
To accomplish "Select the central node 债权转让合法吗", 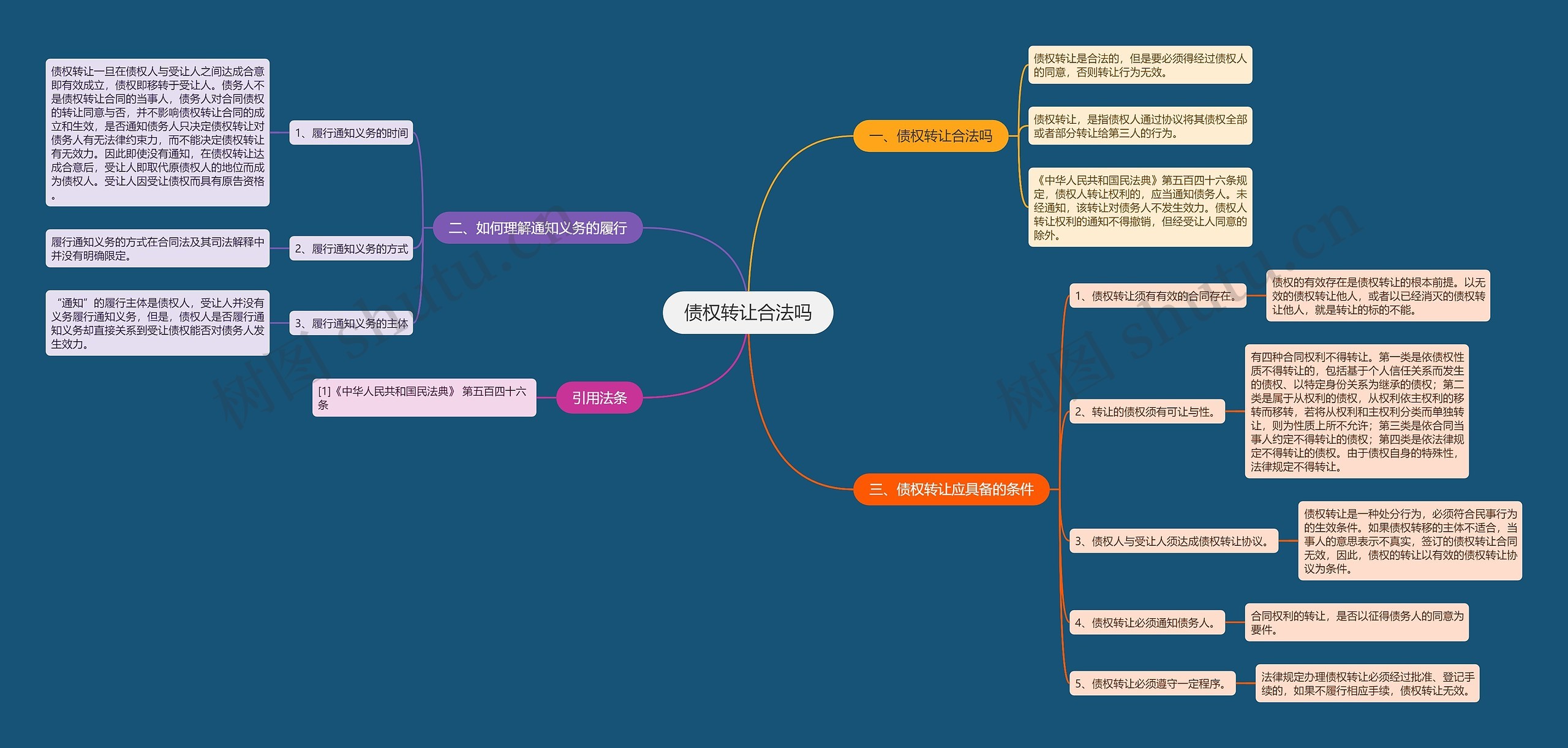I will pyautogui.click(x=748, y=312).
